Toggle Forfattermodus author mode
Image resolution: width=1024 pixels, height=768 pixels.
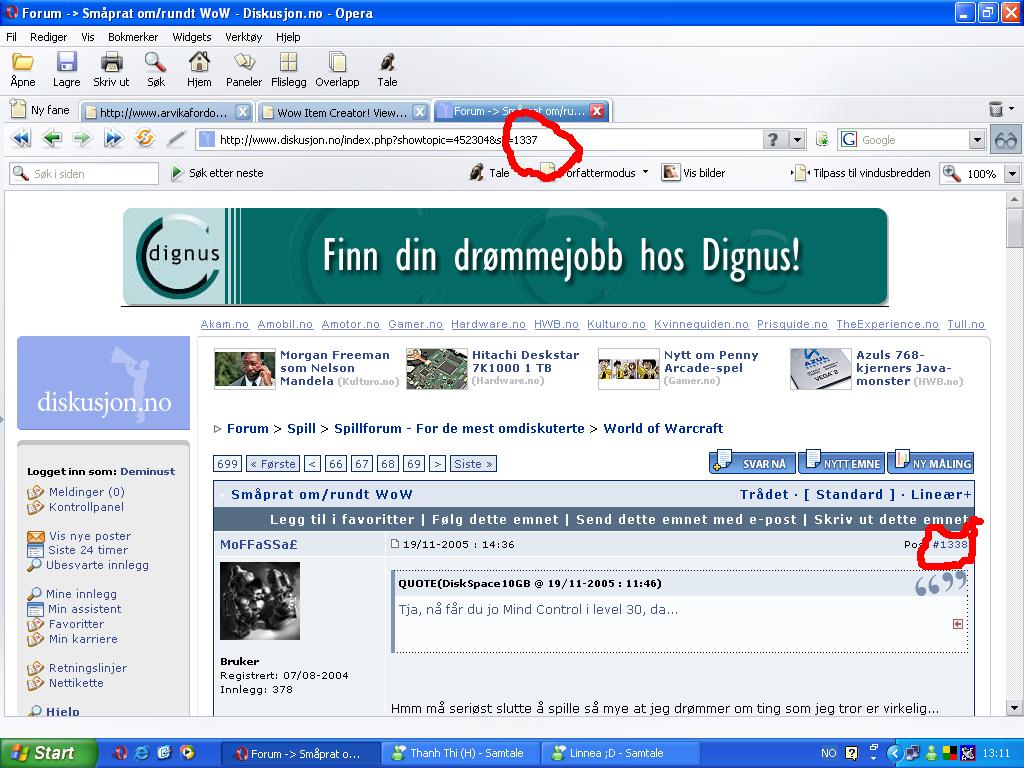pos(588,173)
